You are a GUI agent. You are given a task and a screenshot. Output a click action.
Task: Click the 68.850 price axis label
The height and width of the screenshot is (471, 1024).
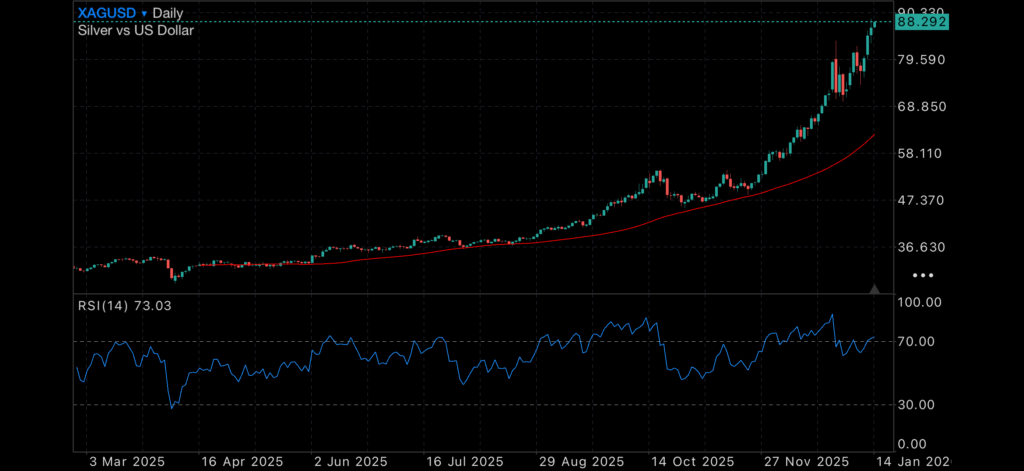[x=921, y=106]
